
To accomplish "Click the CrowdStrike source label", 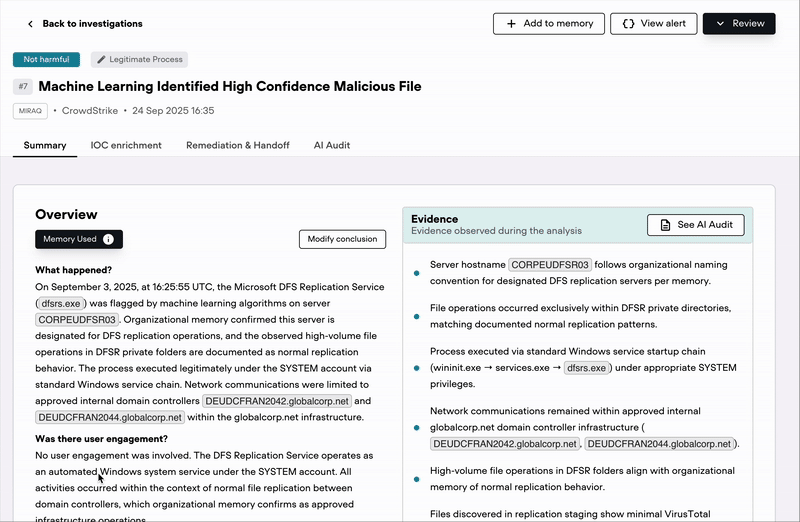I will [x=90, y=111].
